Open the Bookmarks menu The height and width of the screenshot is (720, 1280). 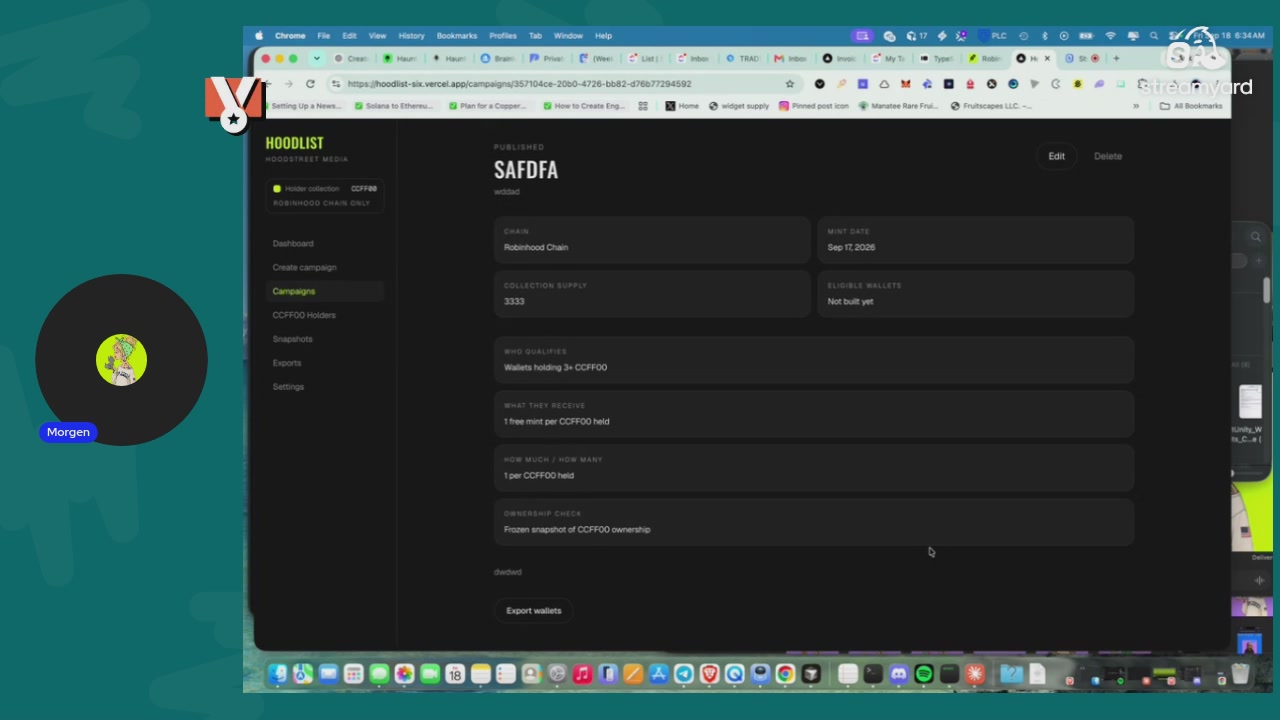point(457,35)
